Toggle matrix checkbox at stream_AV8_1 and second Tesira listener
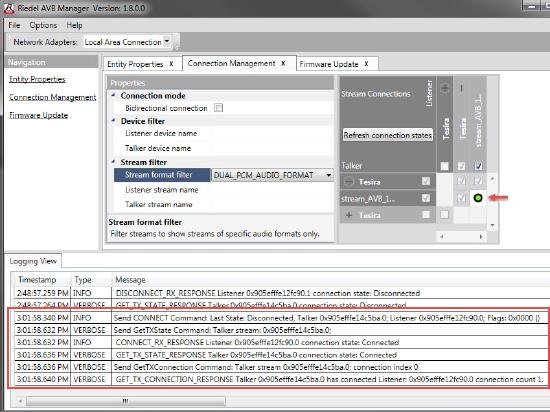 [x=461, y=198]
